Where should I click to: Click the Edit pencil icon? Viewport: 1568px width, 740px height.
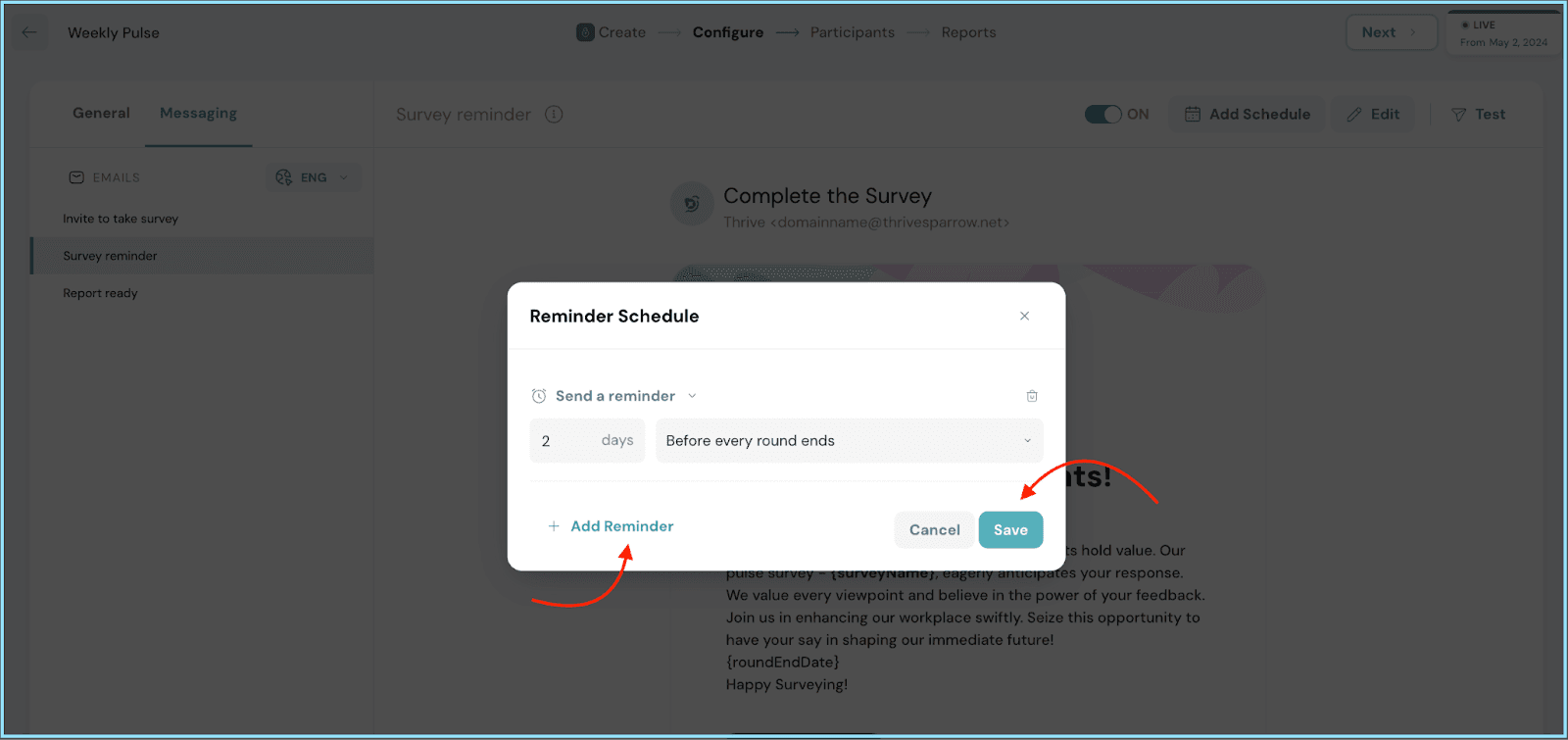[x=1354, y=115]
